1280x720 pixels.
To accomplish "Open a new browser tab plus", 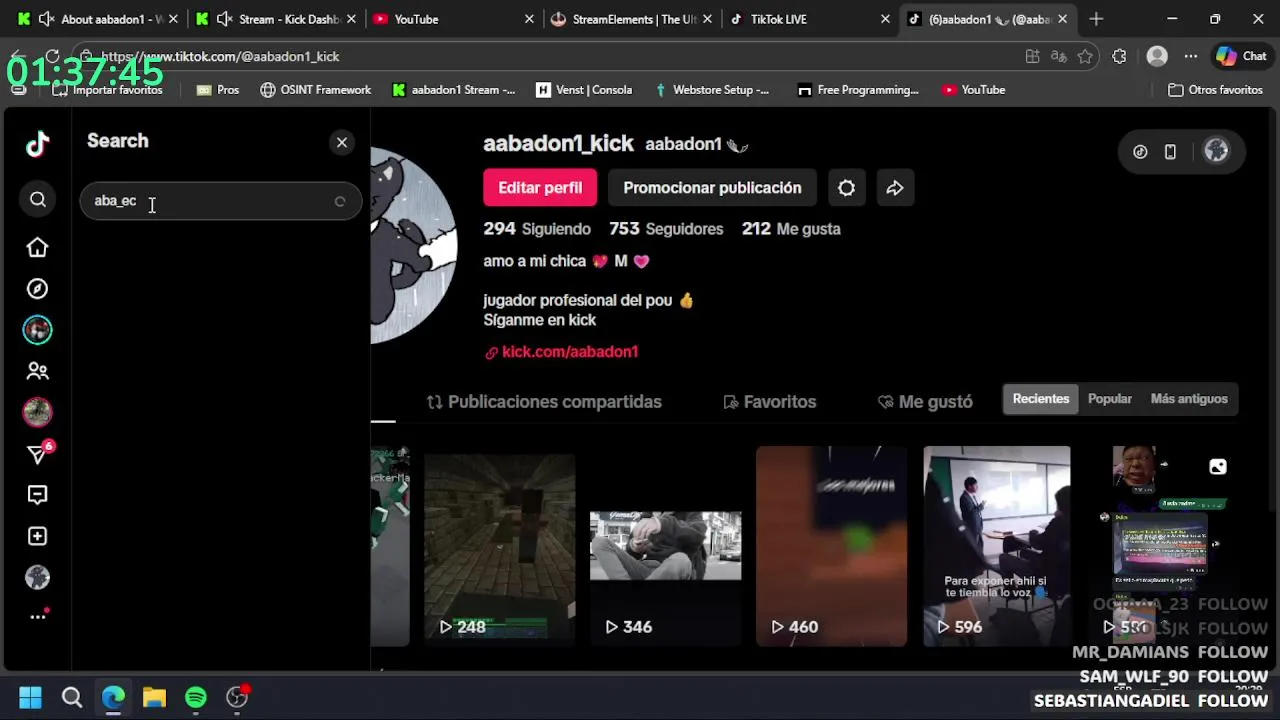I will [1096, 19].
